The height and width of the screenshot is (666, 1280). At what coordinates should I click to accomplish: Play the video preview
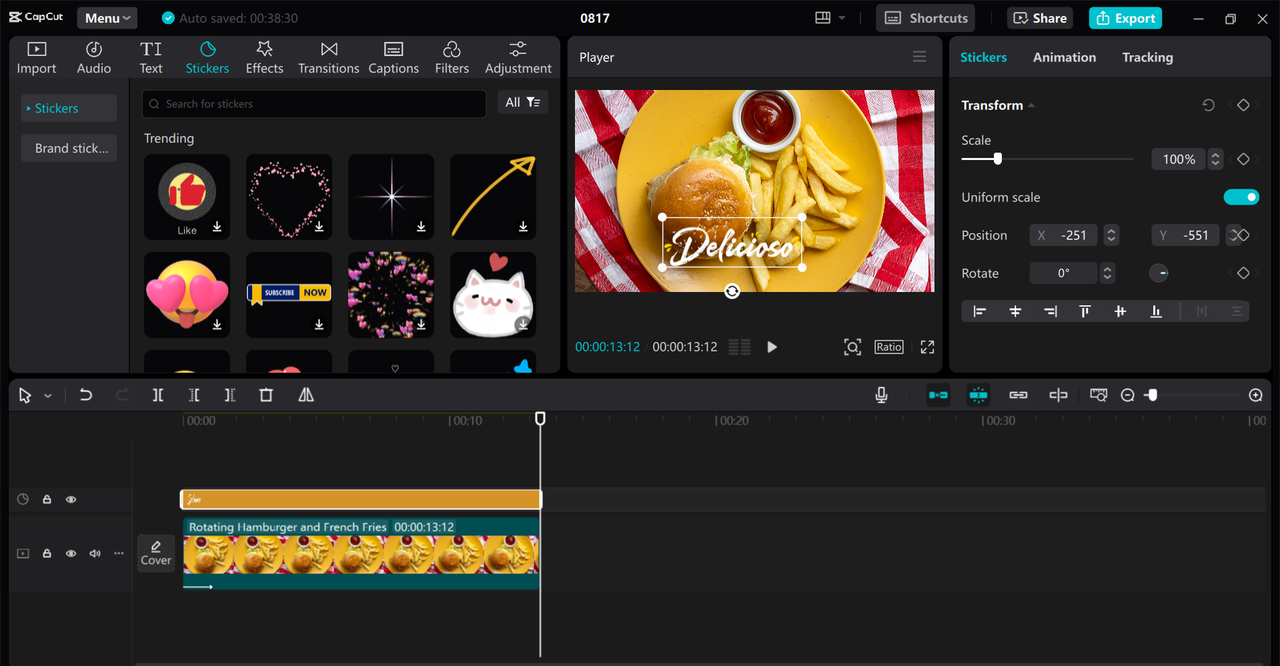click(772, 347)
